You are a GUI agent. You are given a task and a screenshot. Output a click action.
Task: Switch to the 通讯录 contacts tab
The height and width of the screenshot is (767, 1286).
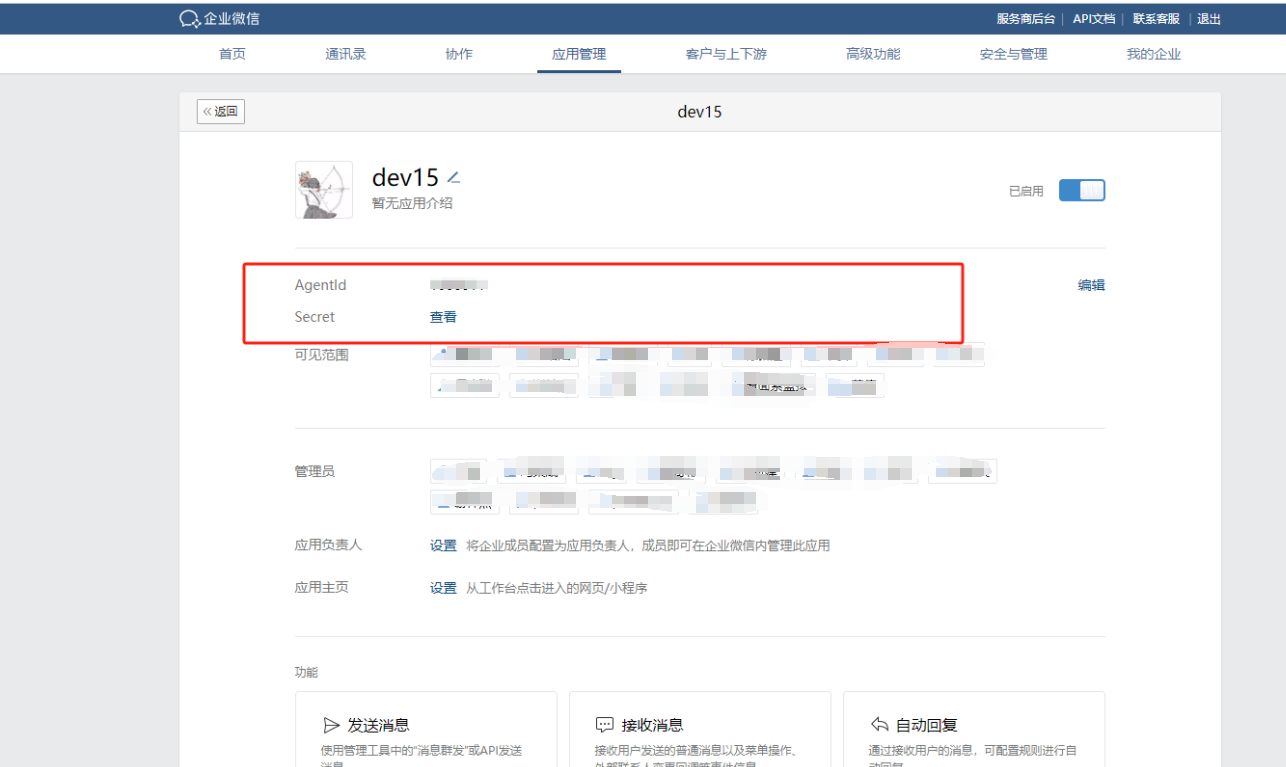point(346,54)
